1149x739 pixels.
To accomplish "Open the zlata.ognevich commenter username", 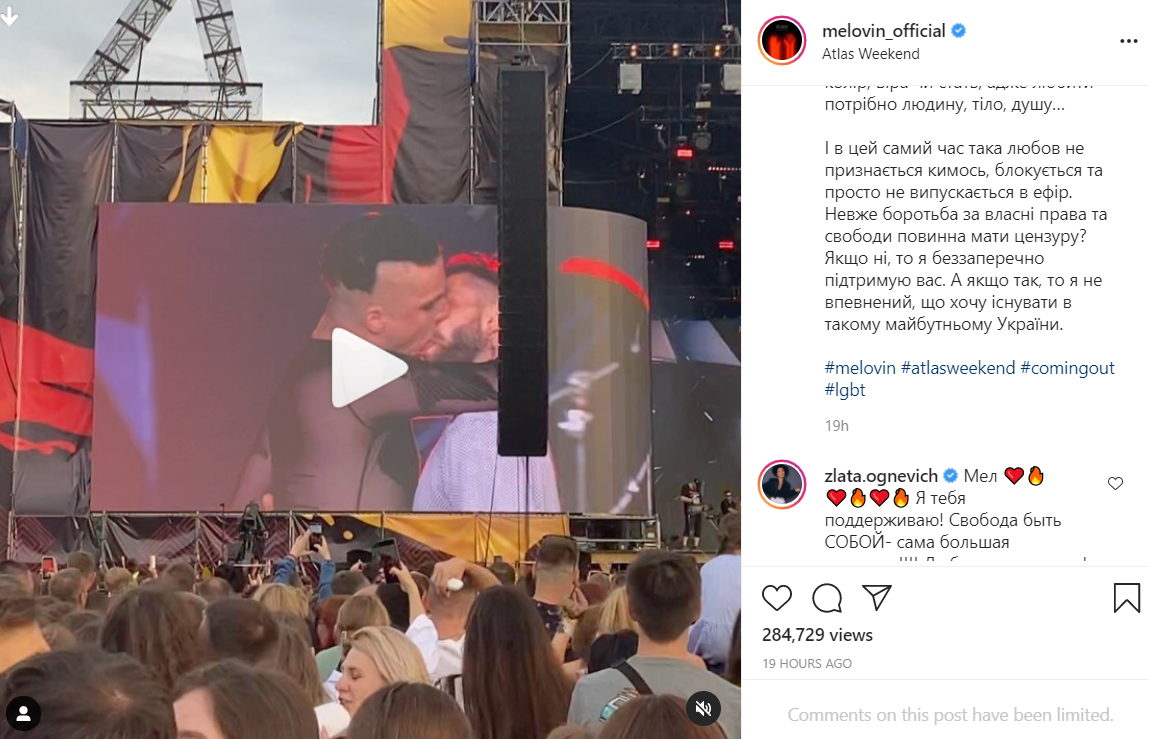I will pos(881,476).
